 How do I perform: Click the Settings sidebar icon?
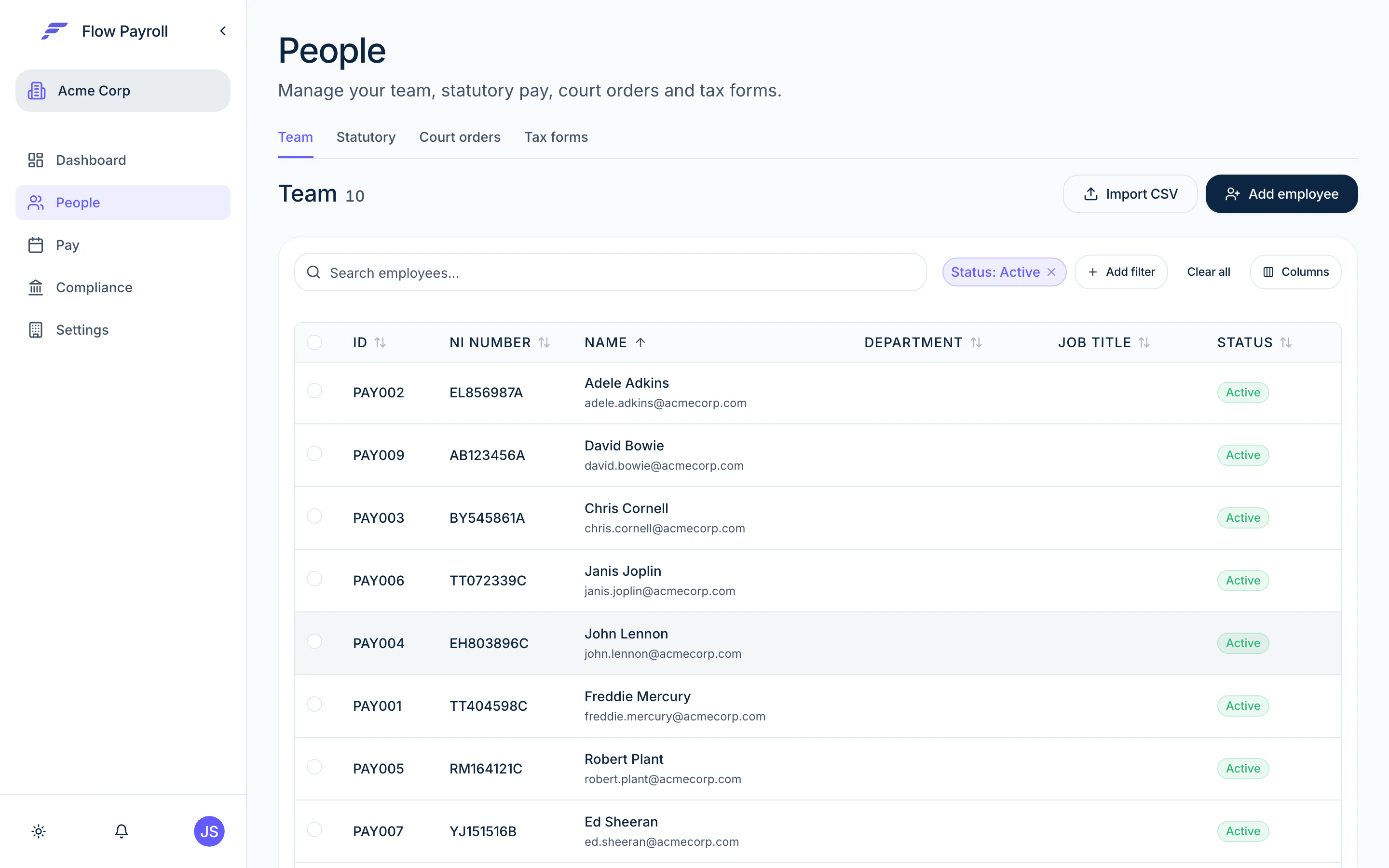36,330
